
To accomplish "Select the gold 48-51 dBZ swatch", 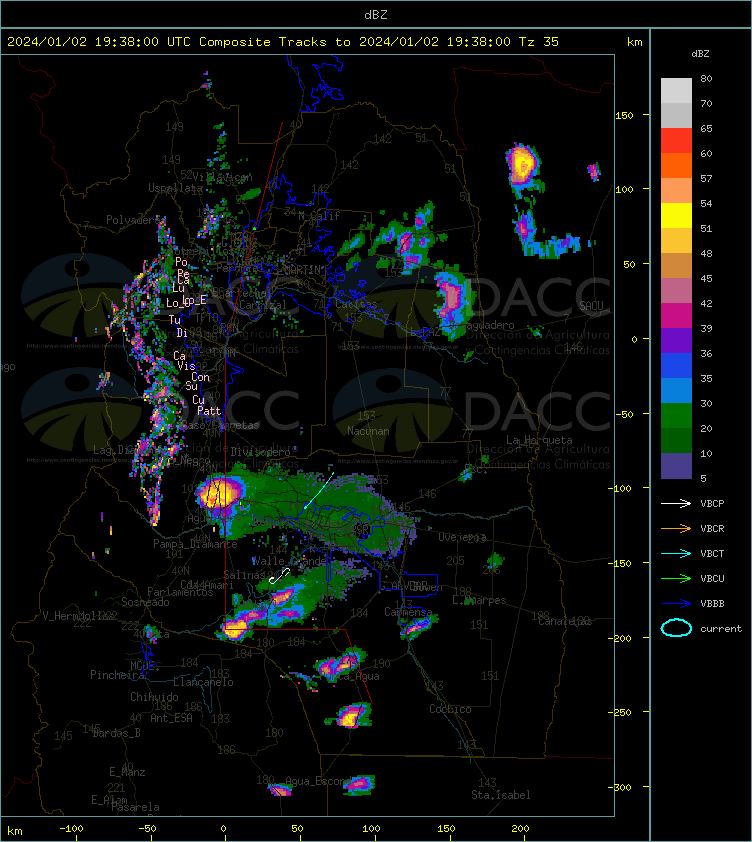I will pos(676,241).
